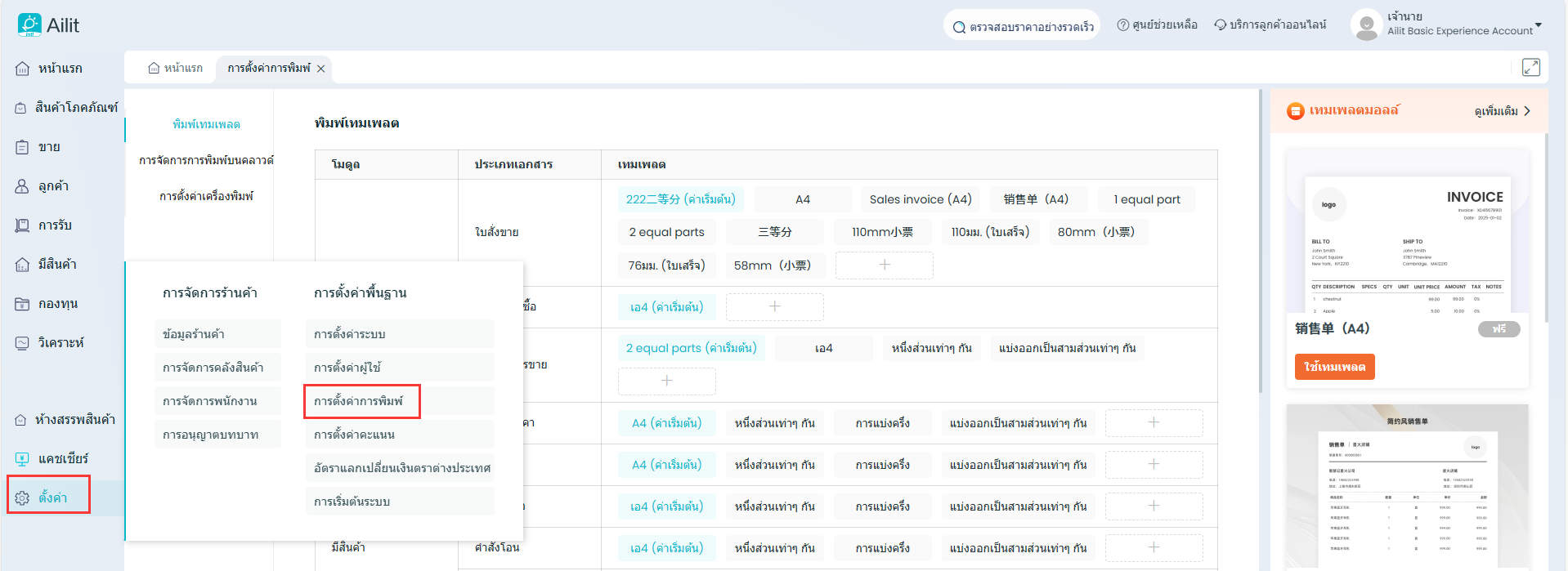Open the วิเคราะห์ analysis sidebar icon

click(22, 343)
